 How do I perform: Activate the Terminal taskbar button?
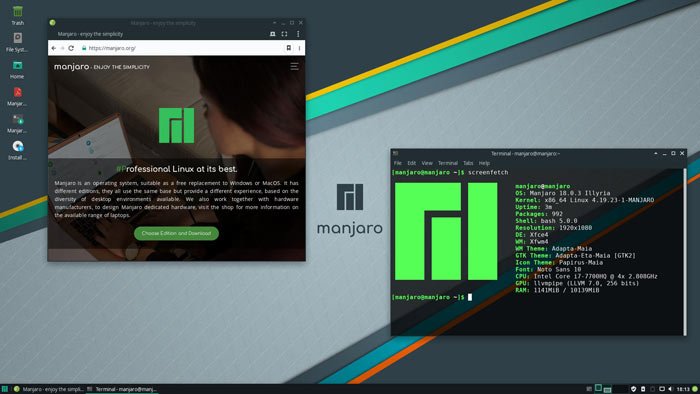click(x=122, y=389)
